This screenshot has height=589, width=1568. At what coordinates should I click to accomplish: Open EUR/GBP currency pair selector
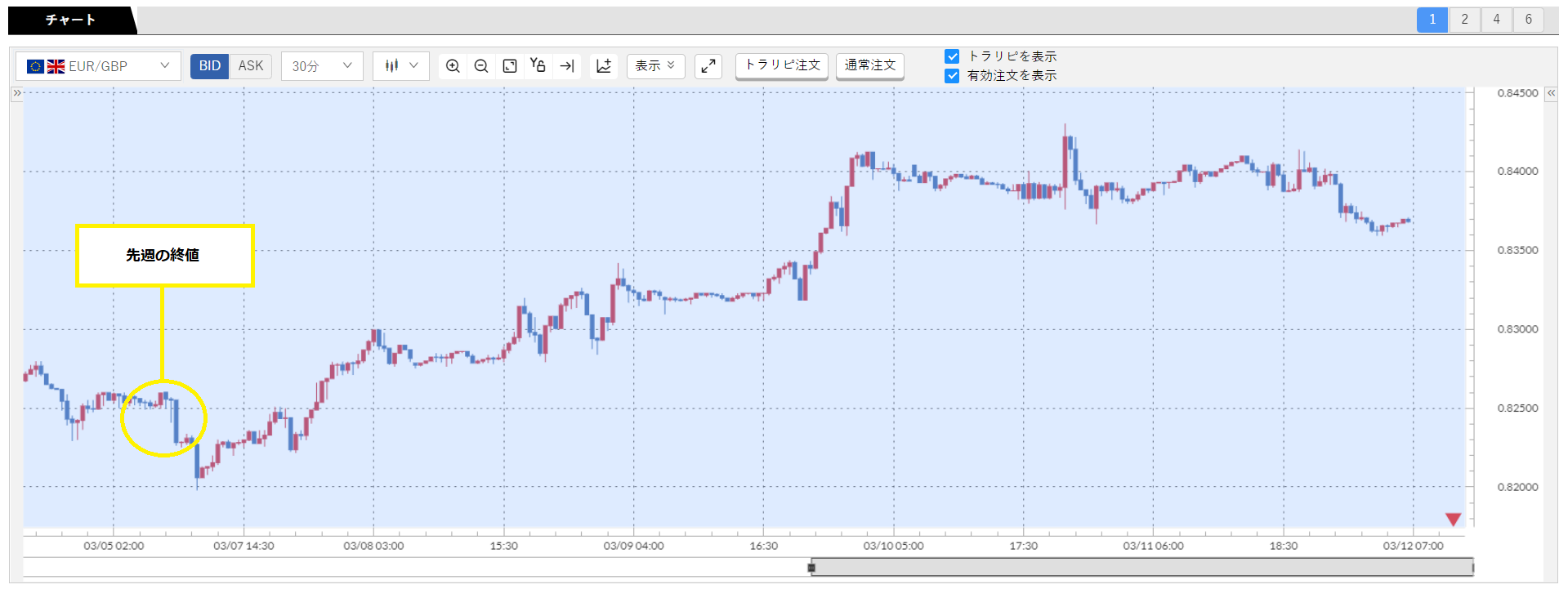click(x=98, y=66)
